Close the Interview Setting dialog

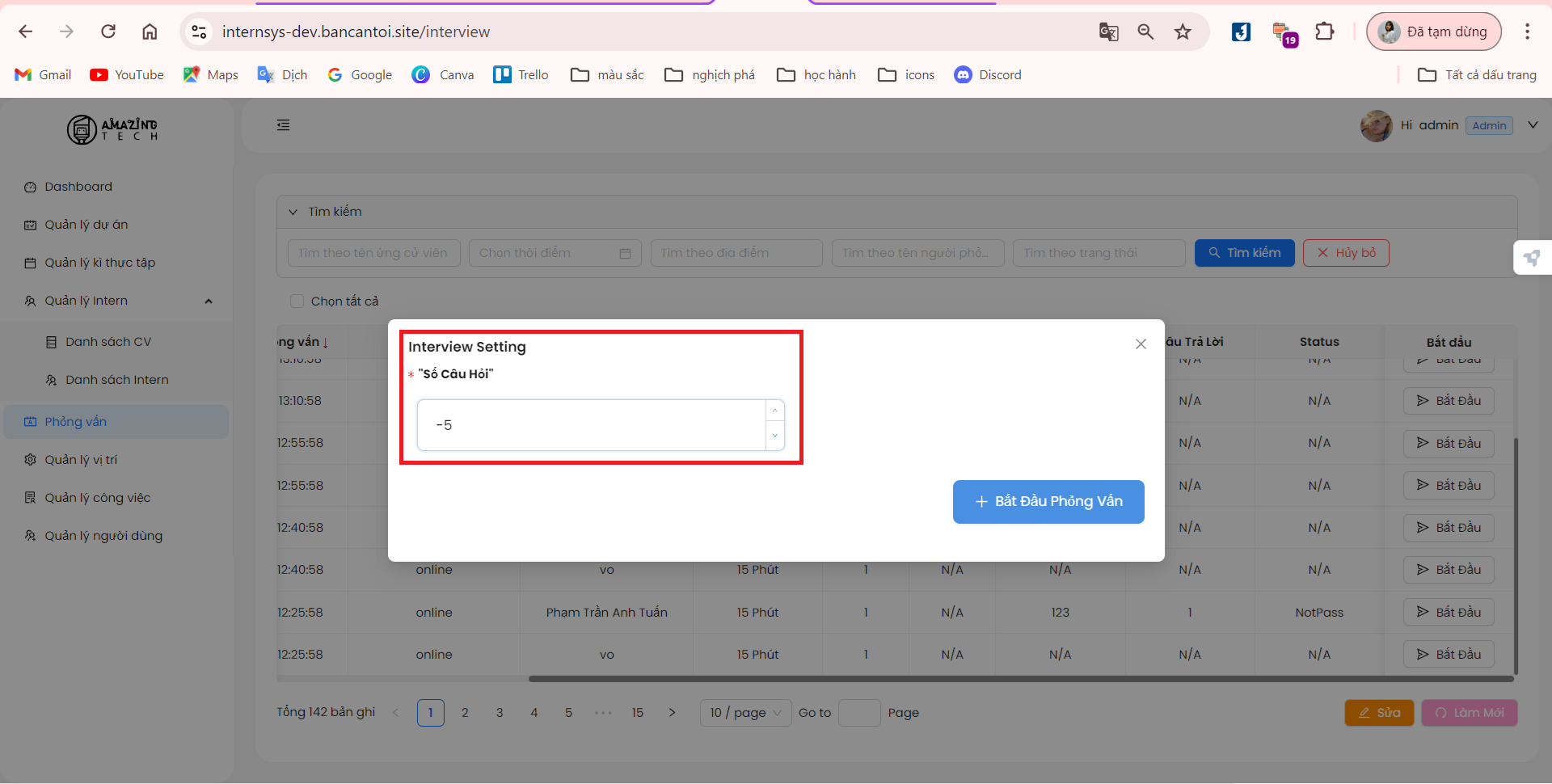click(1141, 344)
